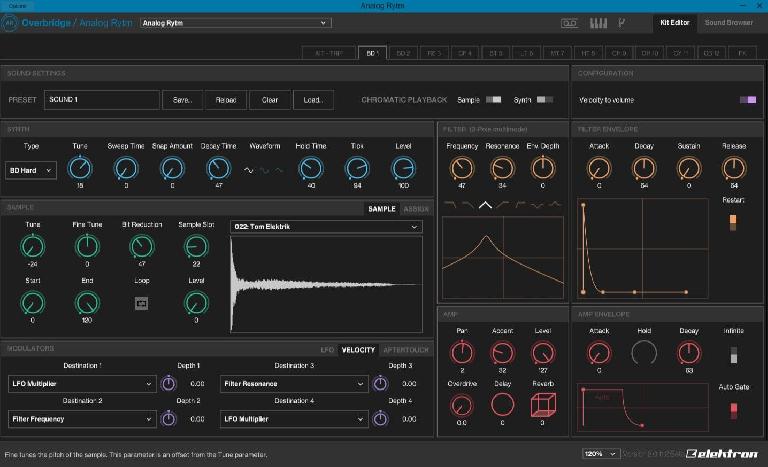Click the Sweep Time knob
The image size is (768, 467).
coord(126,168)
